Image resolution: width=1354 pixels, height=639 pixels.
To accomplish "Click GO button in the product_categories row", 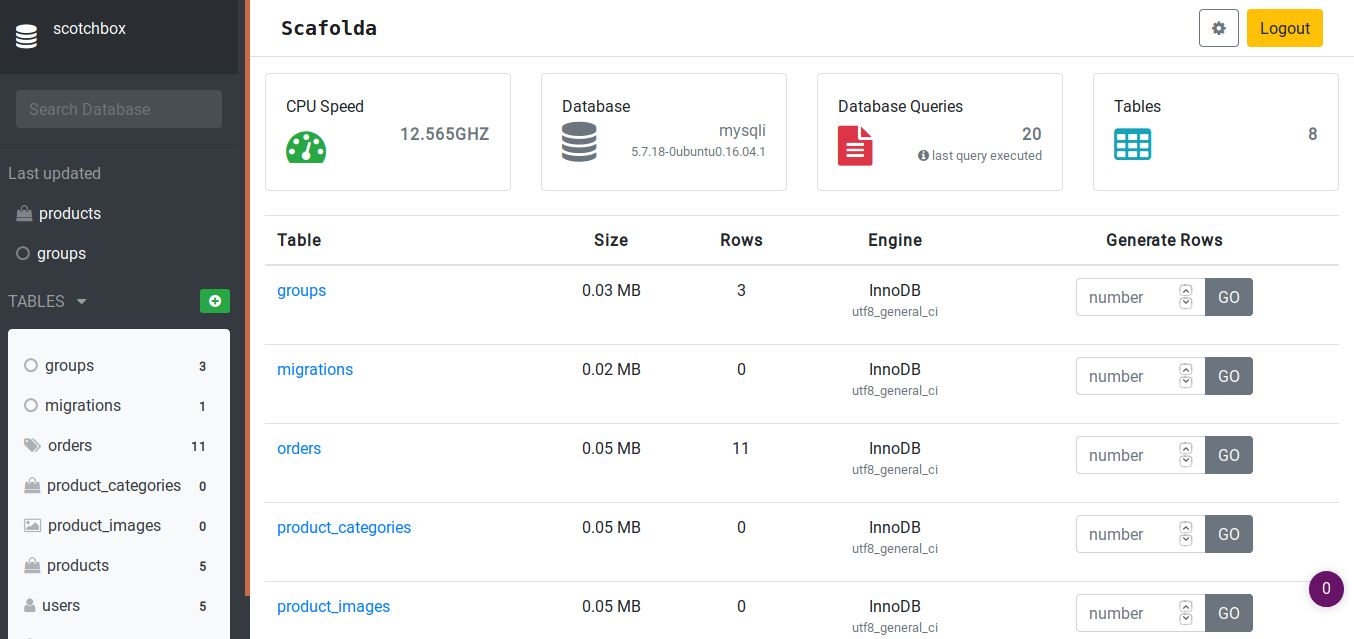I will point(1229,534).
